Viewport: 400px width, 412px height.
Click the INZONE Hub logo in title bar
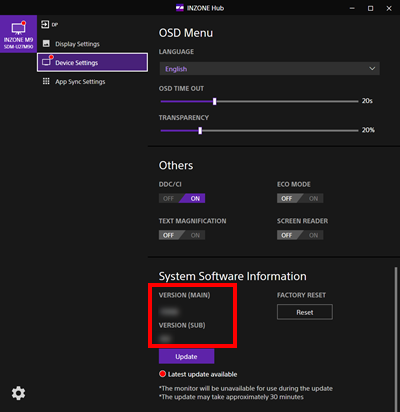click(x=180, y=8)
